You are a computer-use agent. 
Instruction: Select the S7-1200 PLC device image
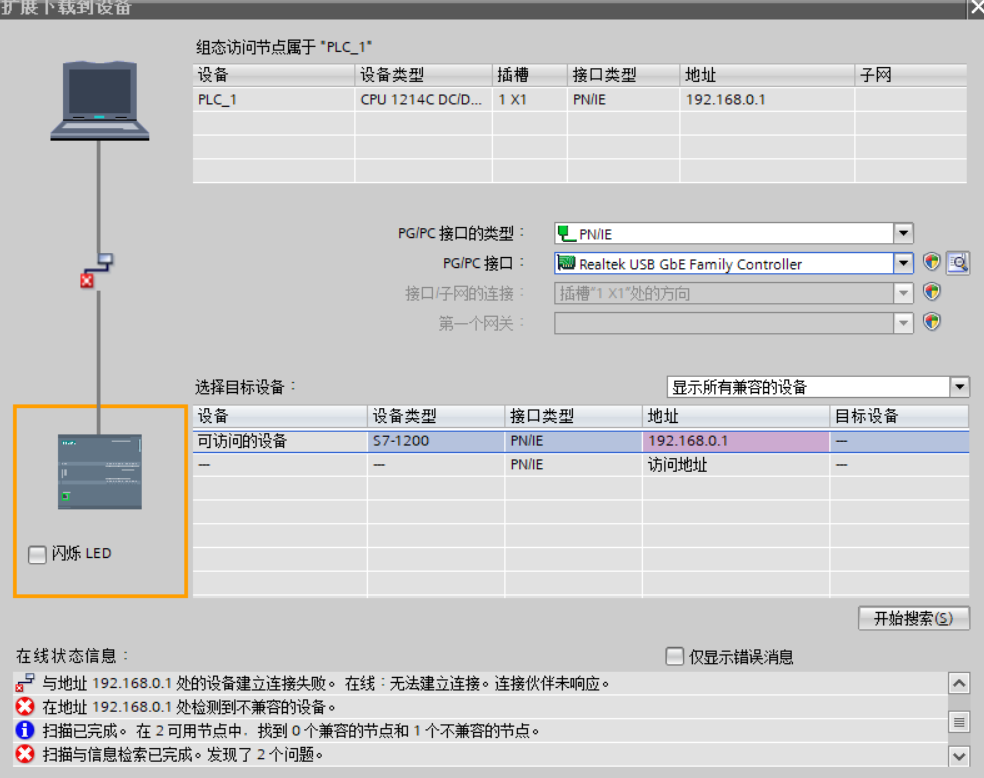click(x=99, y=473)
